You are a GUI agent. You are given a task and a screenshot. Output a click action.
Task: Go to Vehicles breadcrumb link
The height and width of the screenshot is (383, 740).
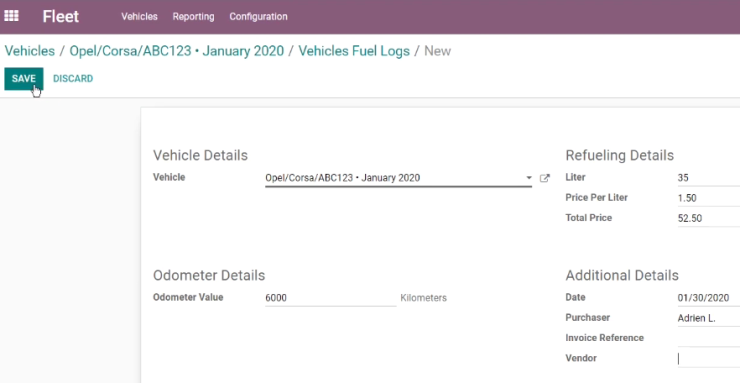coord(30,50)
